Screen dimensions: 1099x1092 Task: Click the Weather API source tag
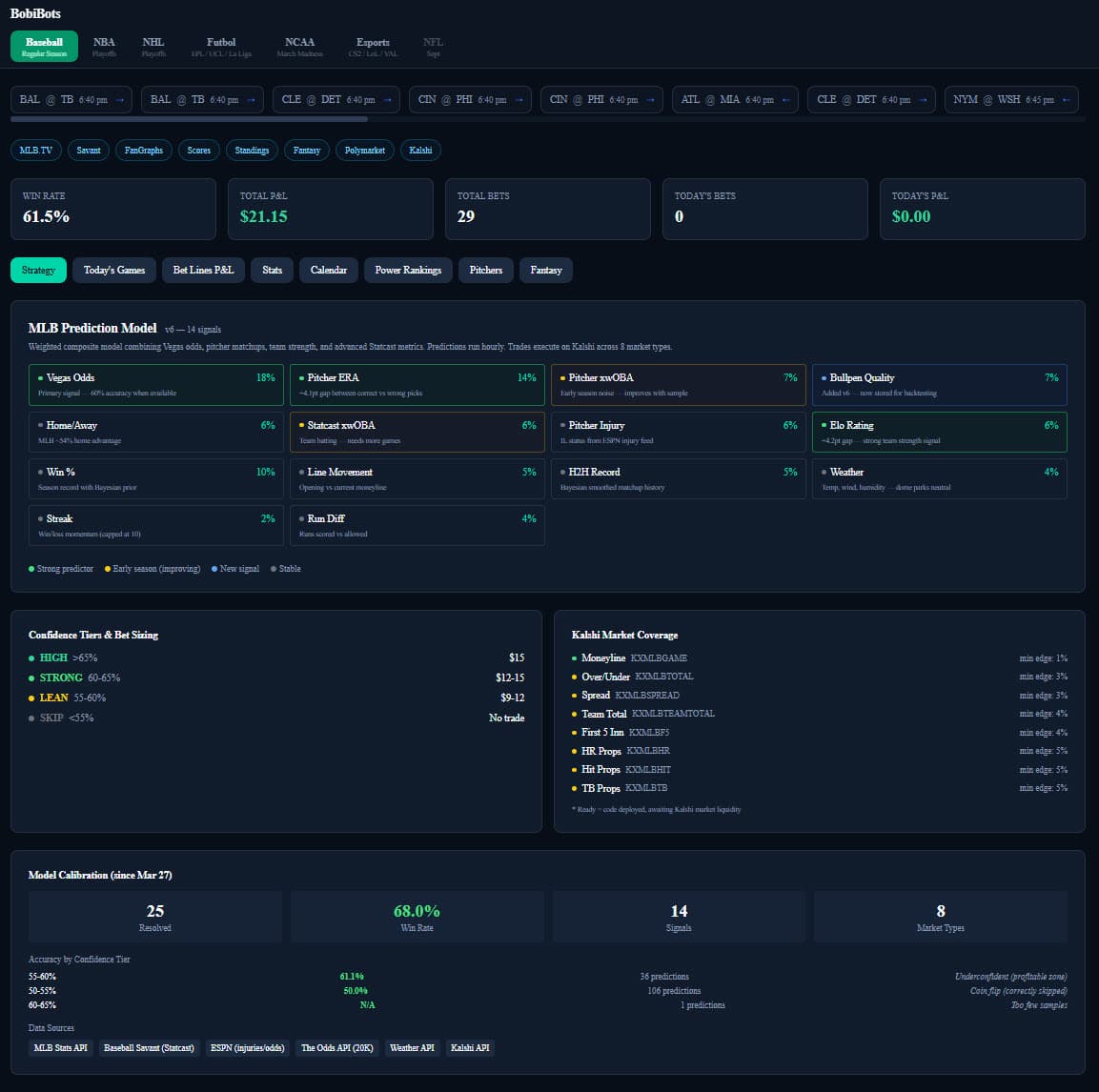tap(412, 1048)
